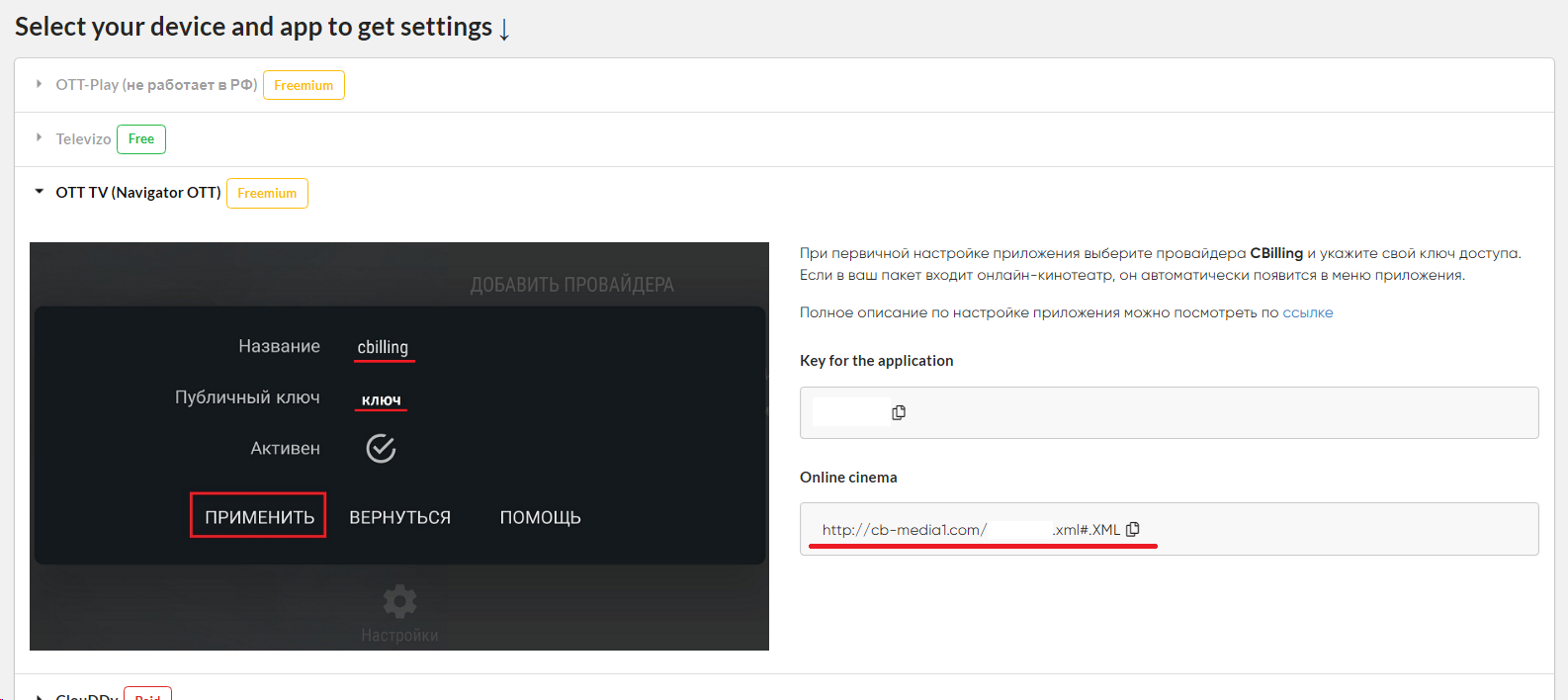Copy the Online cinema URL with the copy icon
The height and width of the screenshot is (700, 1568).
click(1133, 529)
